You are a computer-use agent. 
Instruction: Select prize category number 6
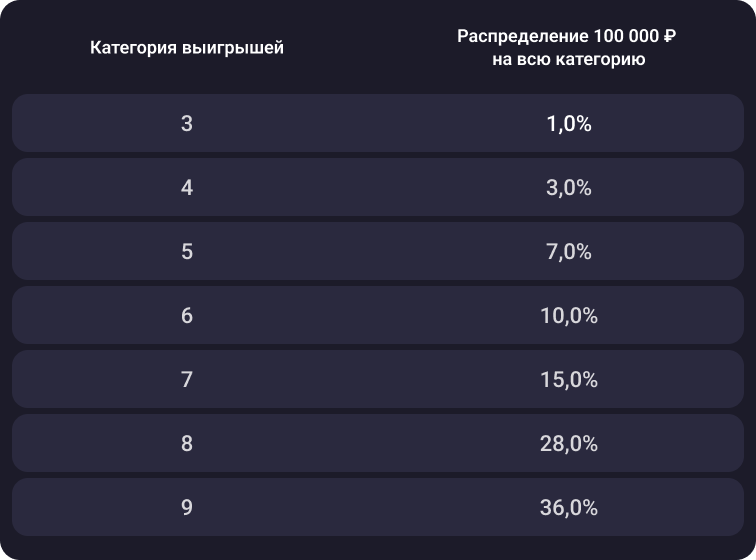[x=187, y=316]
